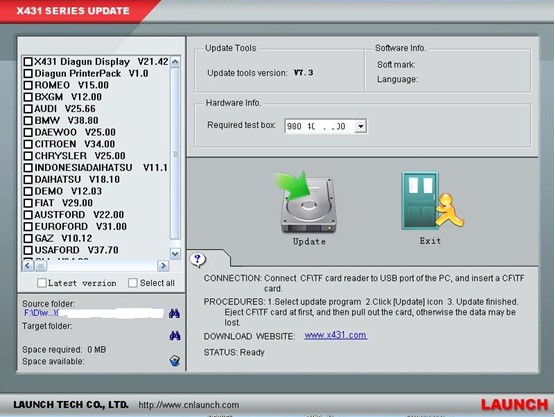Check the BMW V38.80 checkbox
Viewport: 555px width, 417px height.
coord(28,121)
